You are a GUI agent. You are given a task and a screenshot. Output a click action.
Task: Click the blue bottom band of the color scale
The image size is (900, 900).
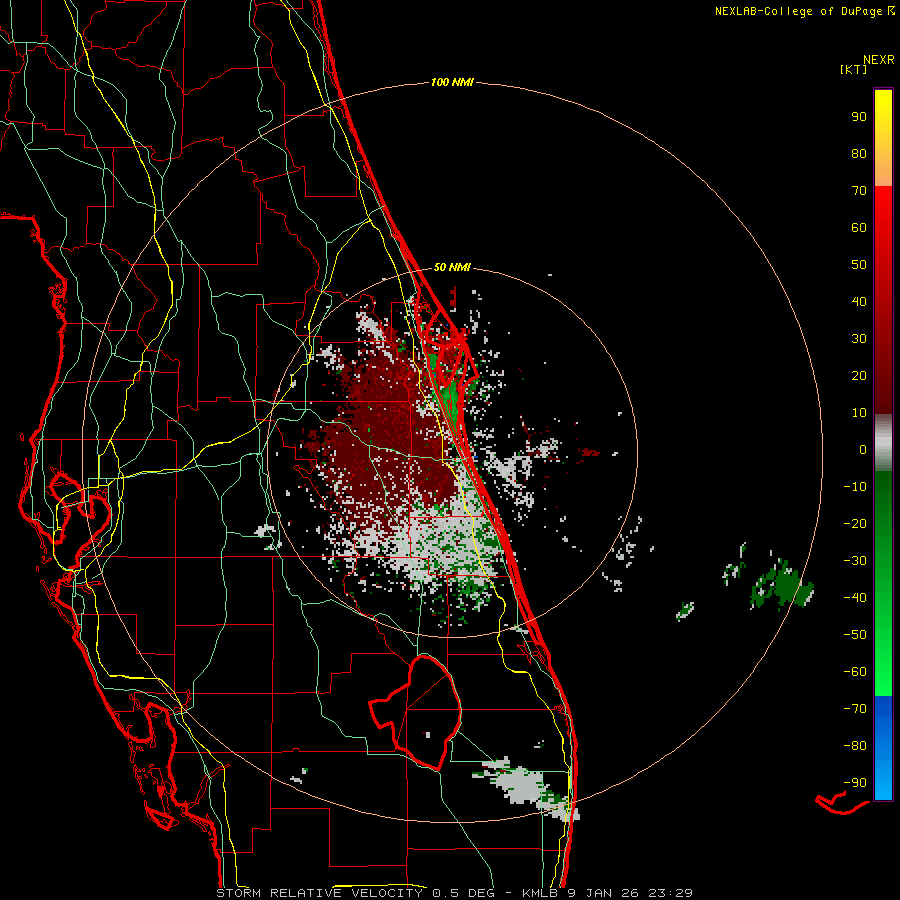(883, 748)
